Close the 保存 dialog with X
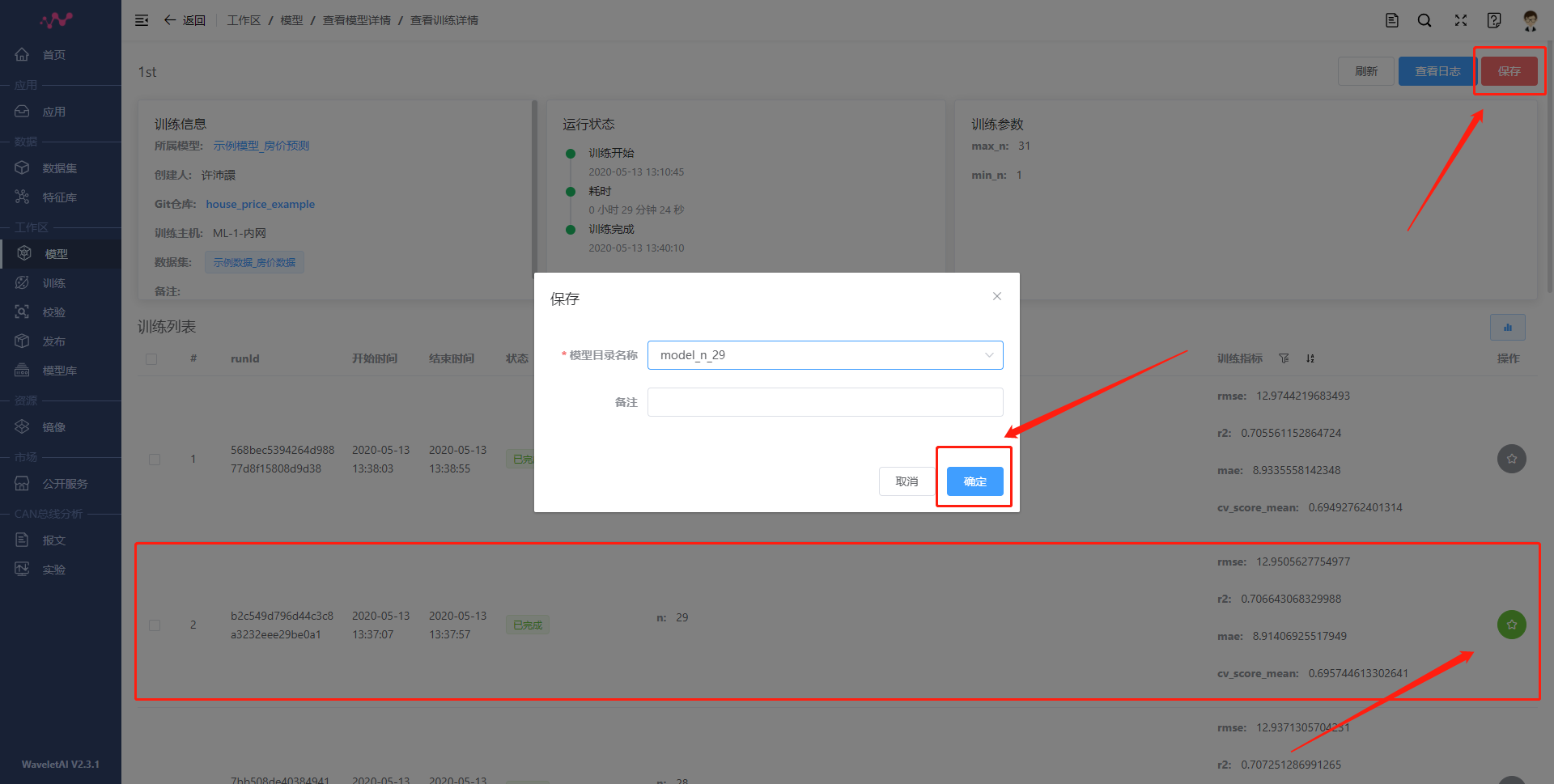 (997, 296)
